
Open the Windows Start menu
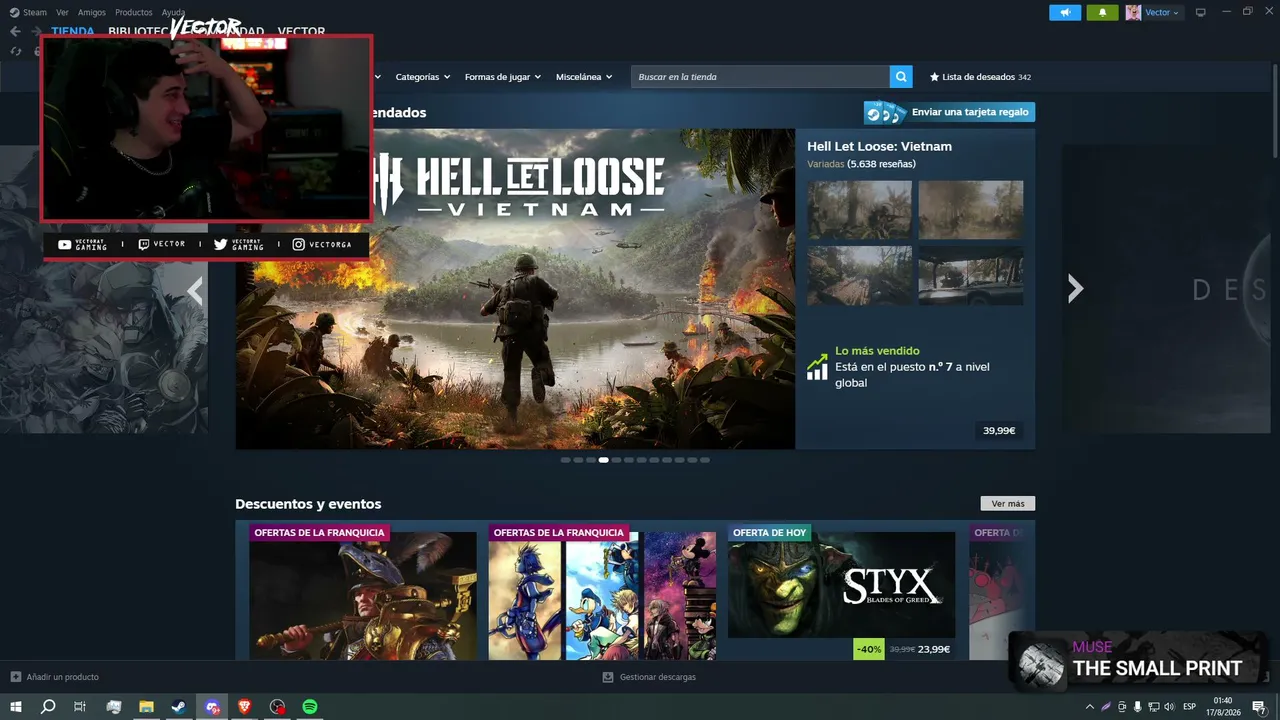tap(16, 707)
